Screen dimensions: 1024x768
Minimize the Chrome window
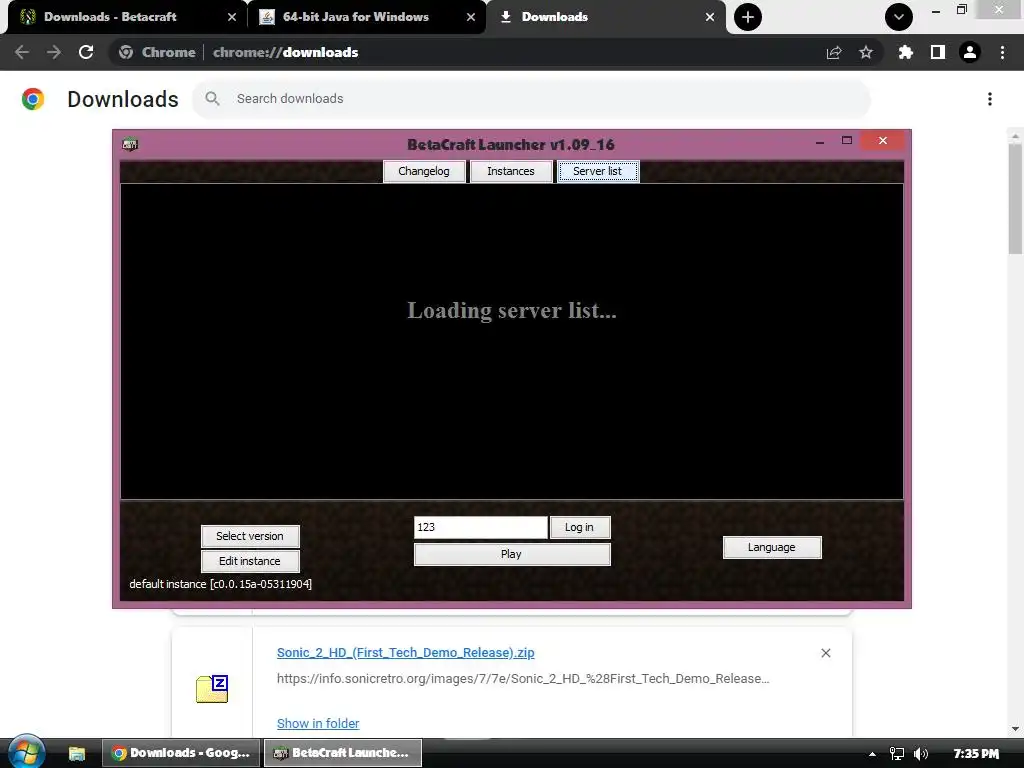[x=935, y=10]
